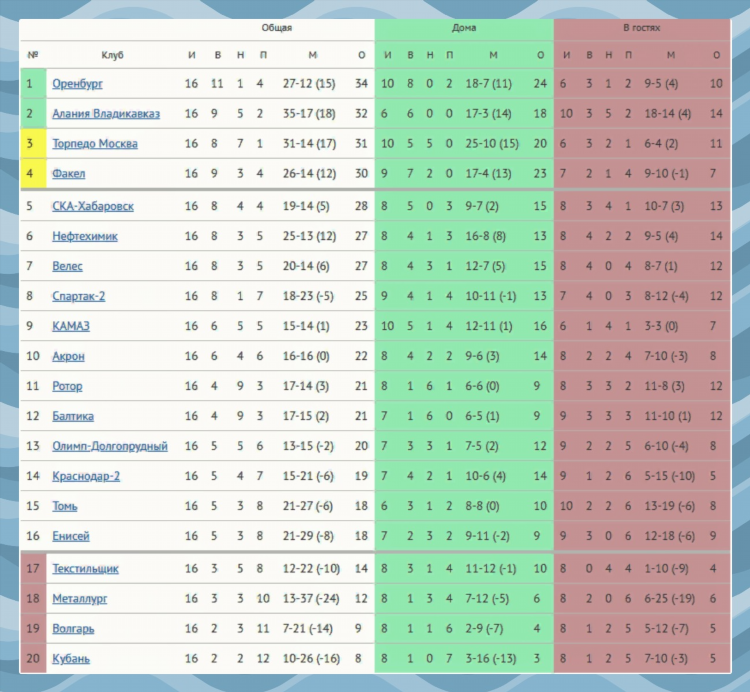Image resolution: width=750 pixels, height=692 pixels.
Task: Select Металлург's away goals 6-25 (-19)
Action: [669, 599]
